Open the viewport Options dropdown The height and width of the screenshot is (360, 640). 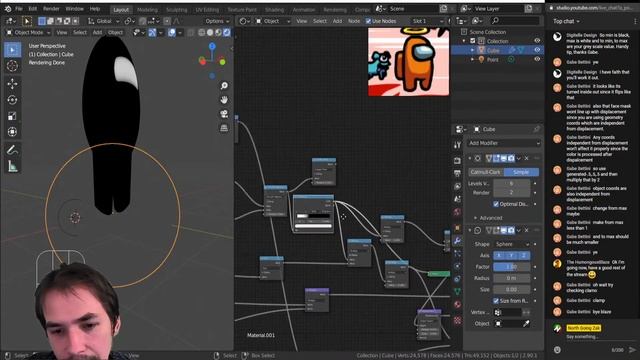[x=217, y=21]
